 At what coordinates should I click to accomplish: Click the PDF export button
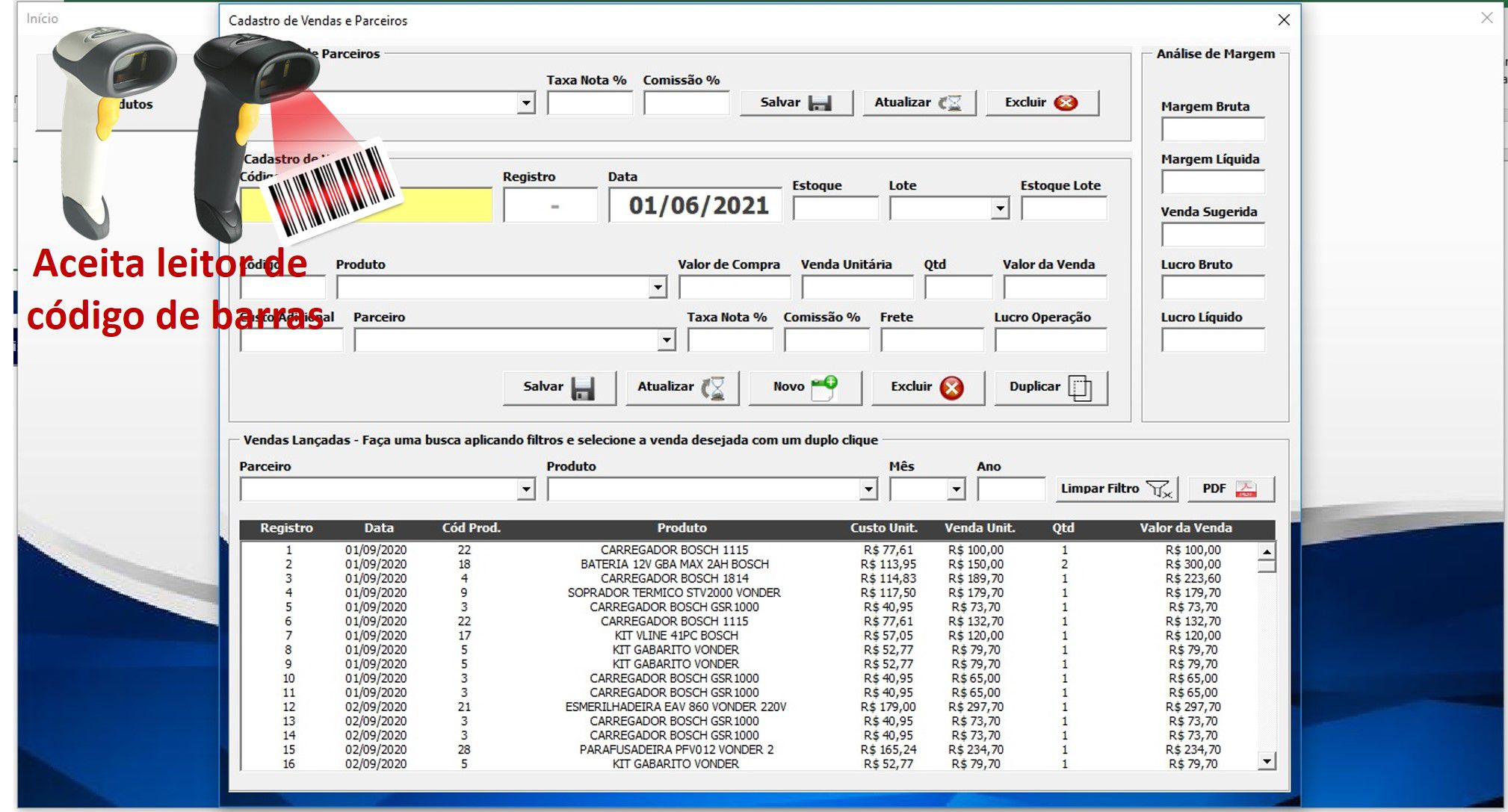[1230, 489]
